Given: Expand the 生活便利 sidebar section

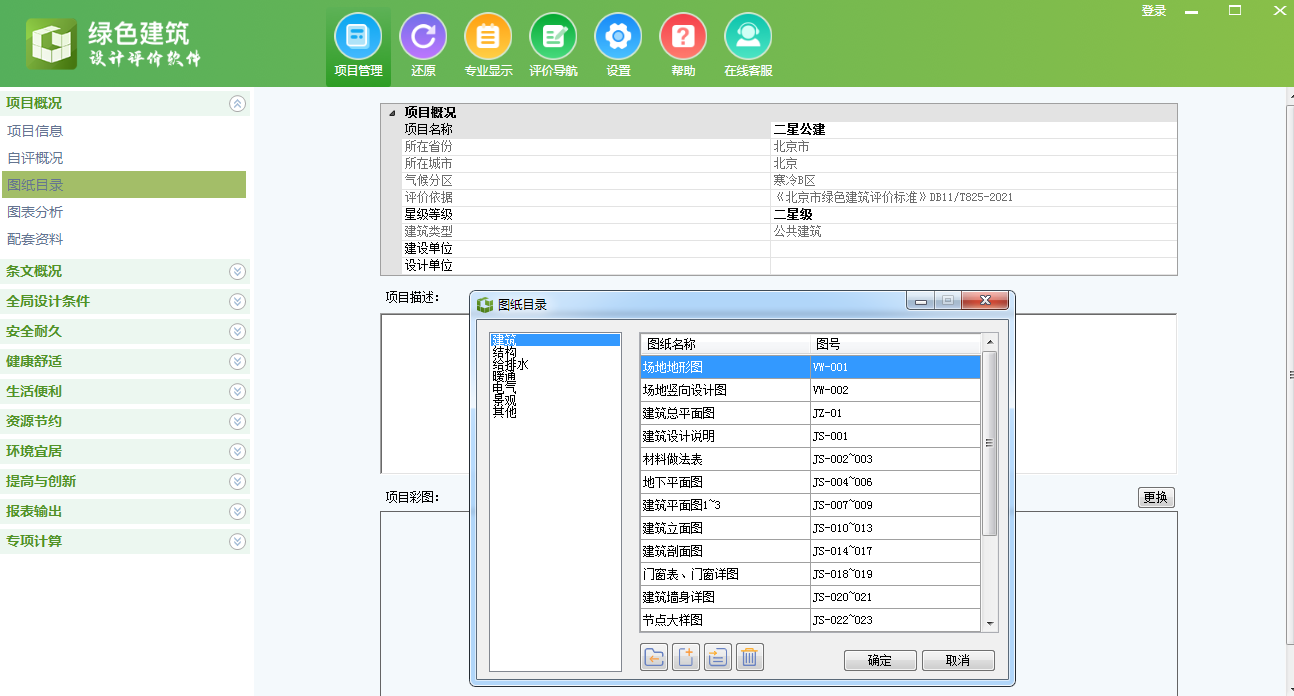Looking at the screenshot, I should pos(237,391).
